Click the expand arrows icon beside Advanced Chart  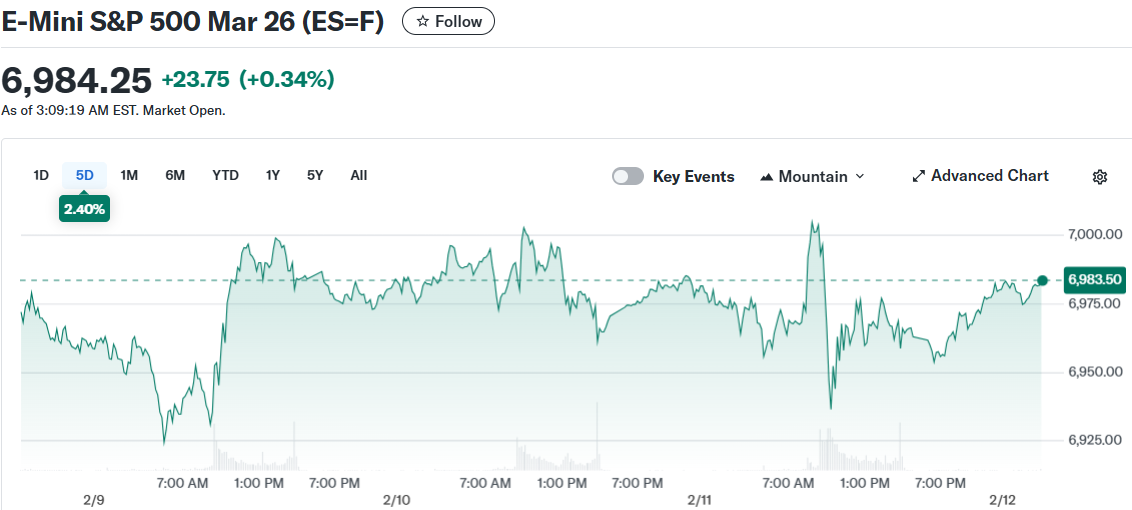919,176
